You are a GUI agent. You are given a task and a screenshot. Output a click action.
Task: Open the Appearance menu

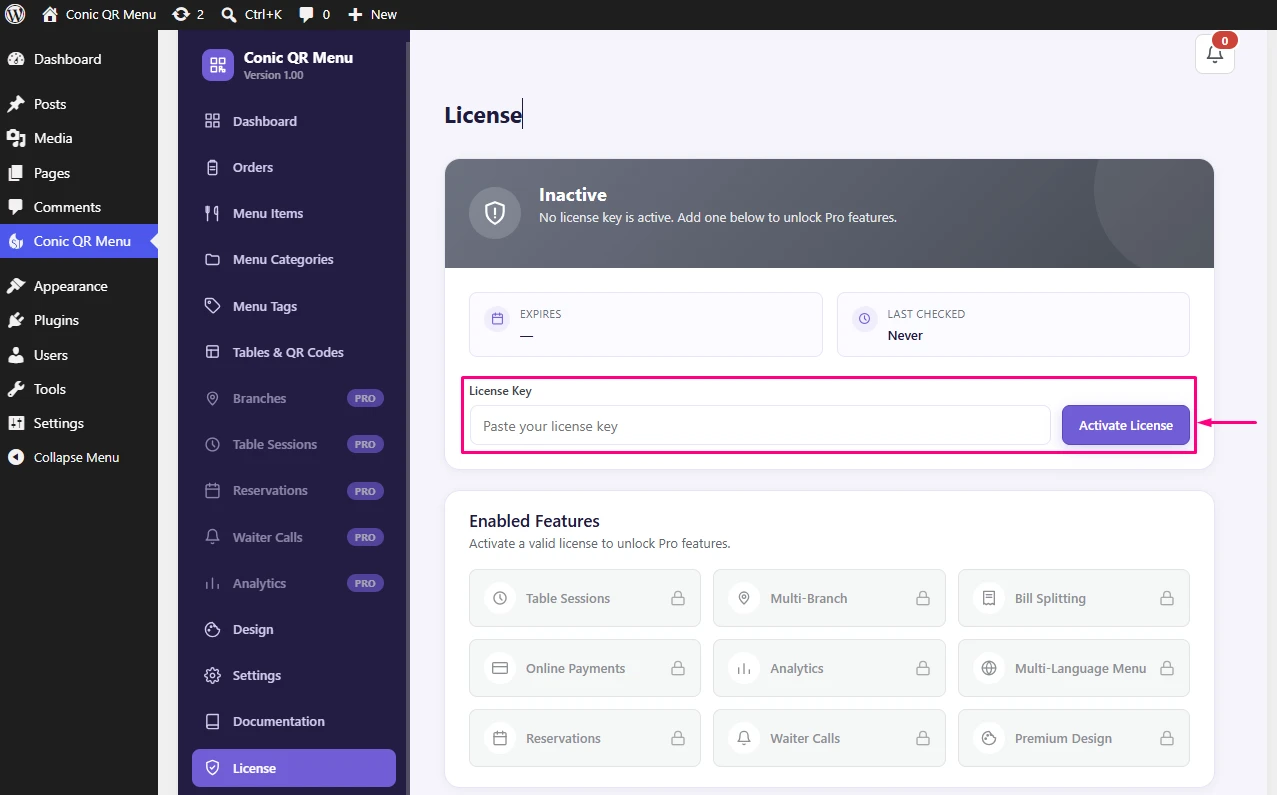point(79,286)
